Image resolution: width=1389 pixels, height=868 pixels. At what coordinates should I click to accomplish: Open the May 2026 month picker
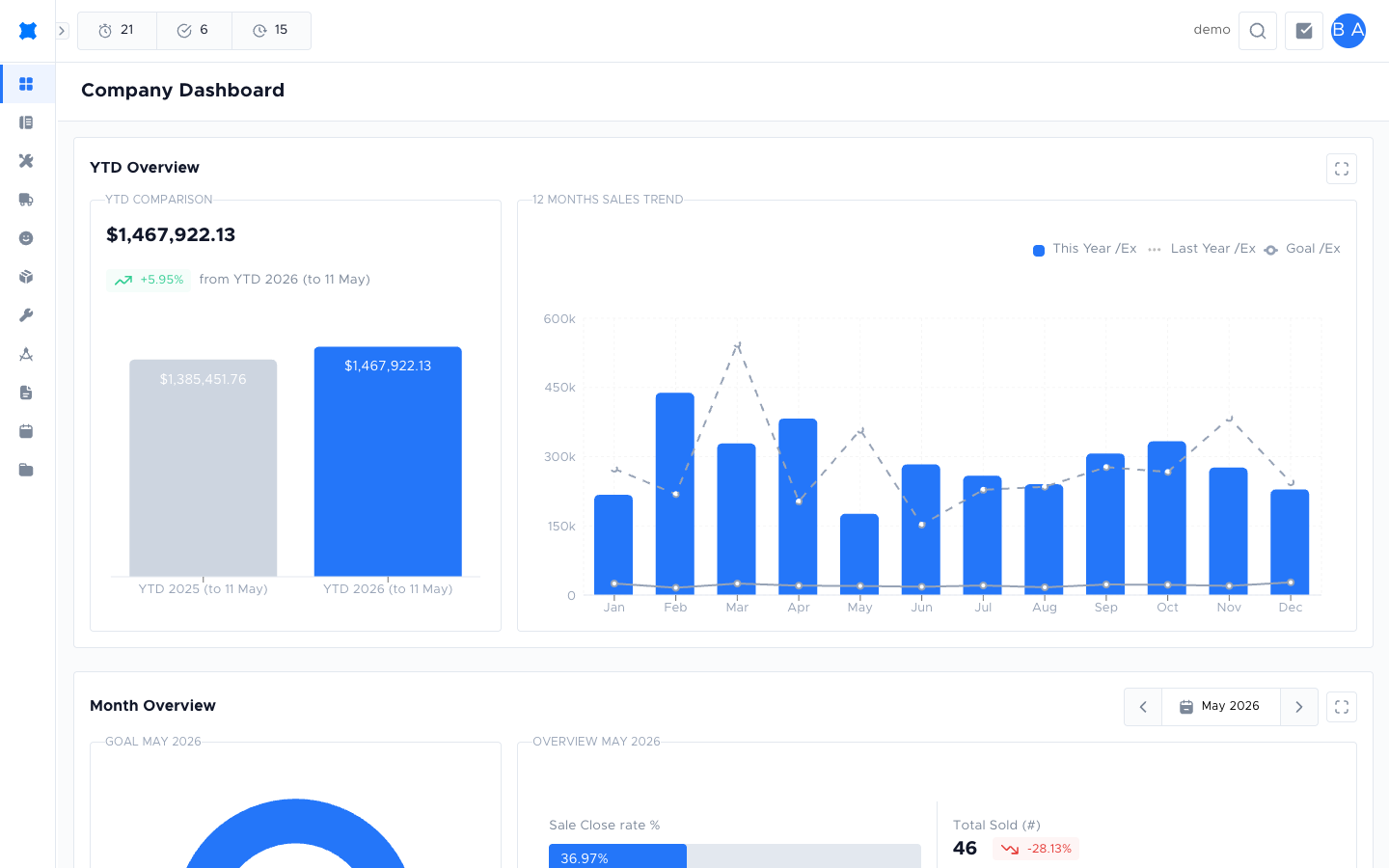tap(1221, 707)
